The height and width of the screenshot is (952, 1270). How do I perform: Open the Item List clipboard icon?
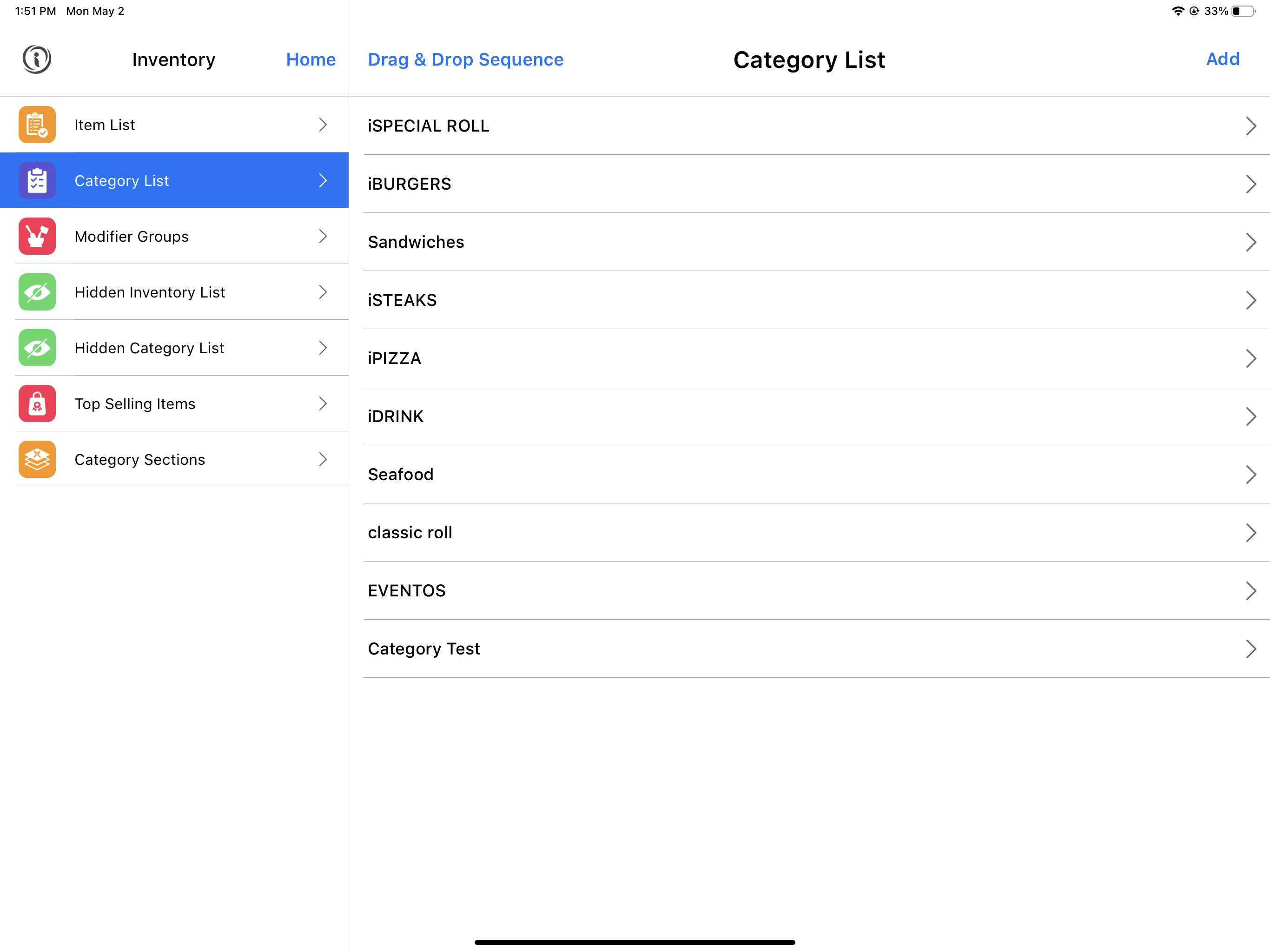(x=37, y=125)
